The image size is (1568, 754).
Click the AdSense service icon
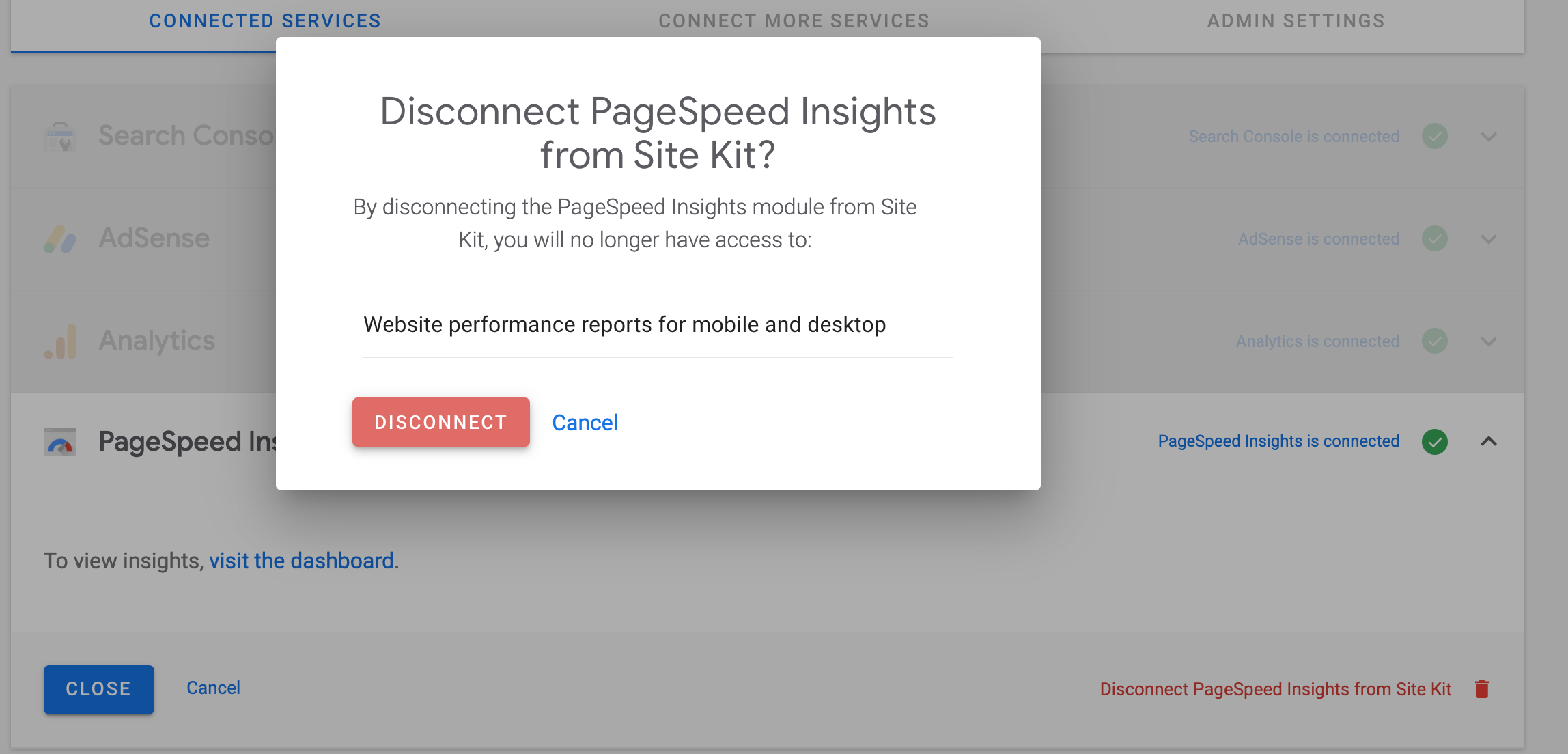pos(60,238)
